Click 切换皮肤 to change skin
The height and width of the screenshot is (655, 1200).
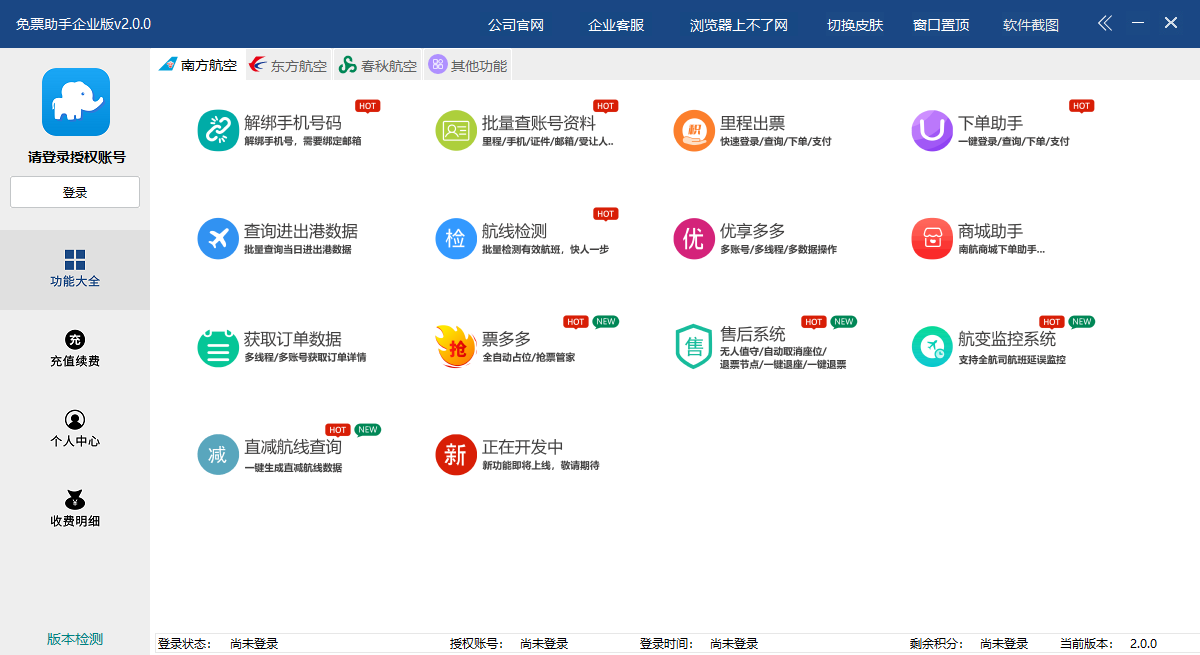click(x=855, y=25)
